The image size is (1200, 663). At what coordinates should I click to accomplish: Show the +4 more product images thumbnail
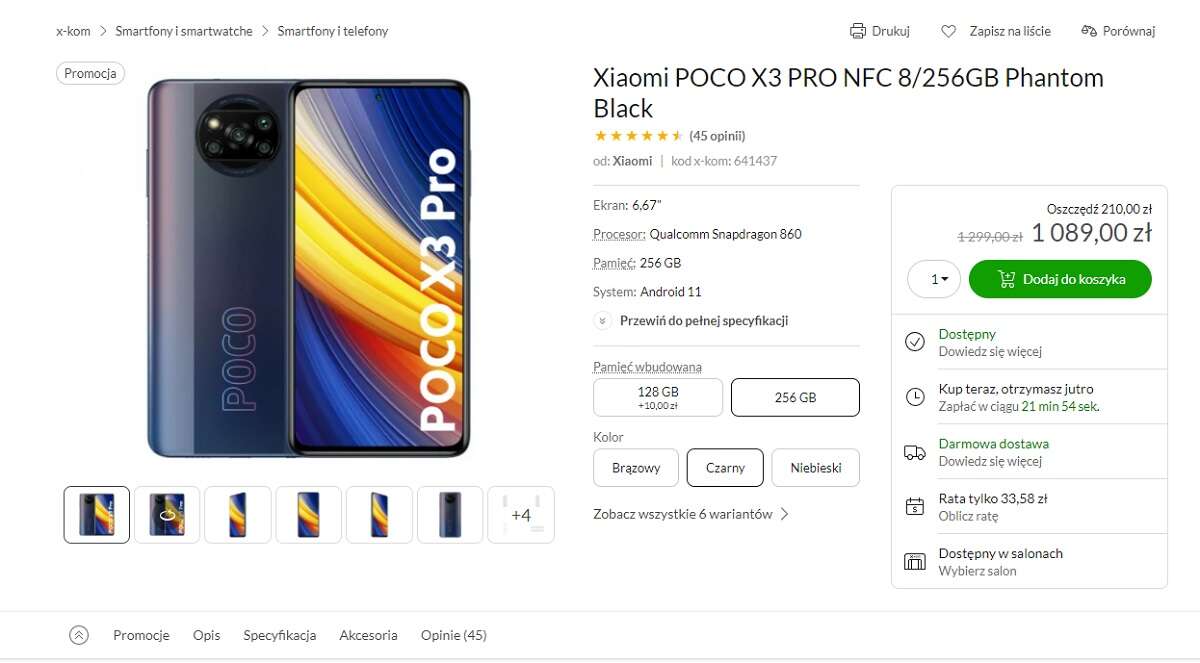tap(521, 515)
